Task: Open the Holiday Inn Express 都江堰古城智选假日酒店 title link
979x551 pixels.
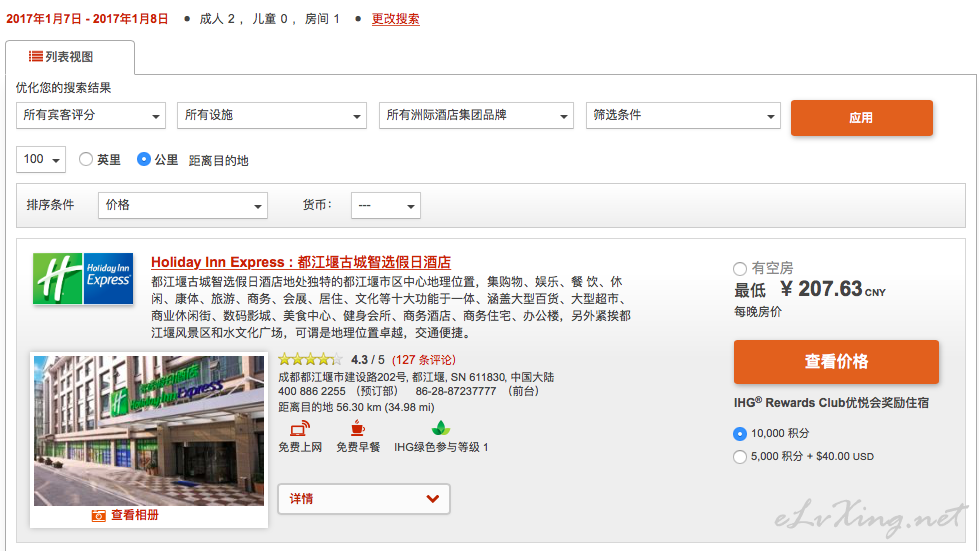Action: click(301, 262)
